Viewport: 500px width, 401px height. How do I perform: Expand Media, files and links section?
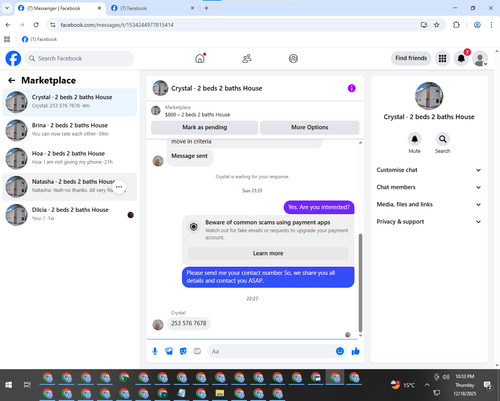(429, 204)
